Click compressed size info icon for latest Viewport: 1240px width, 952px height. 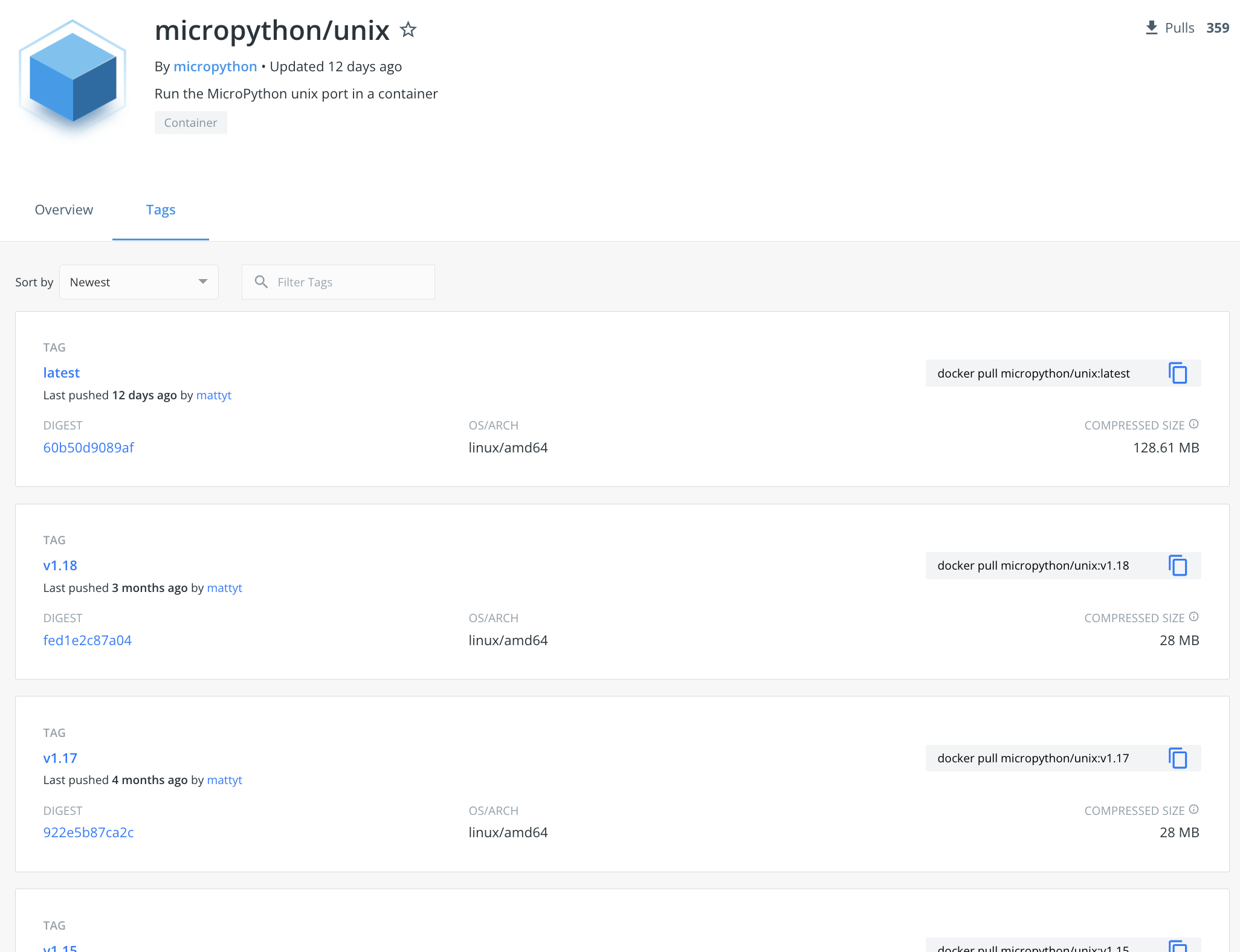coord(1193,424)
